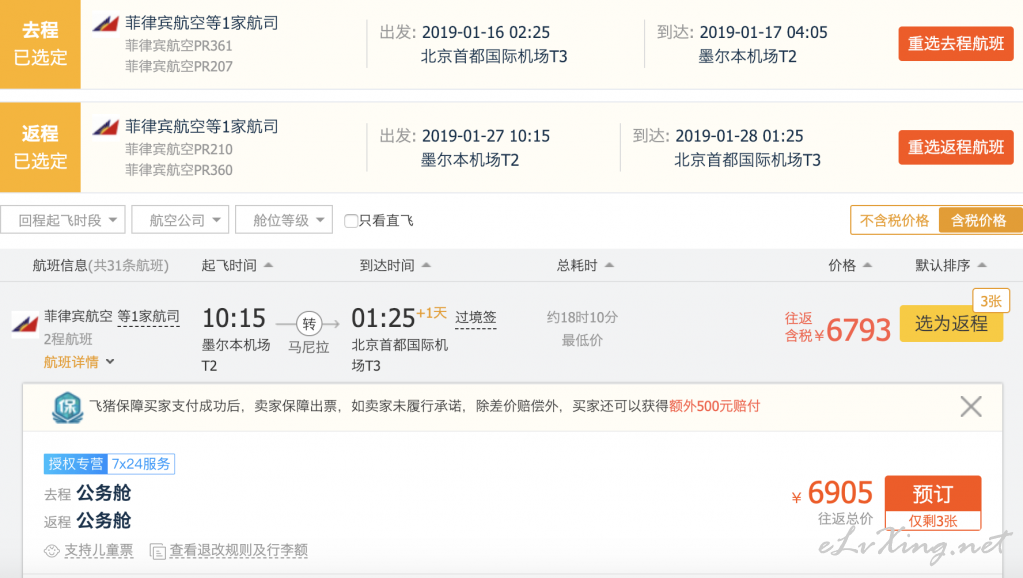Open the 支持儿童票 child ticket link

point(99,551)
